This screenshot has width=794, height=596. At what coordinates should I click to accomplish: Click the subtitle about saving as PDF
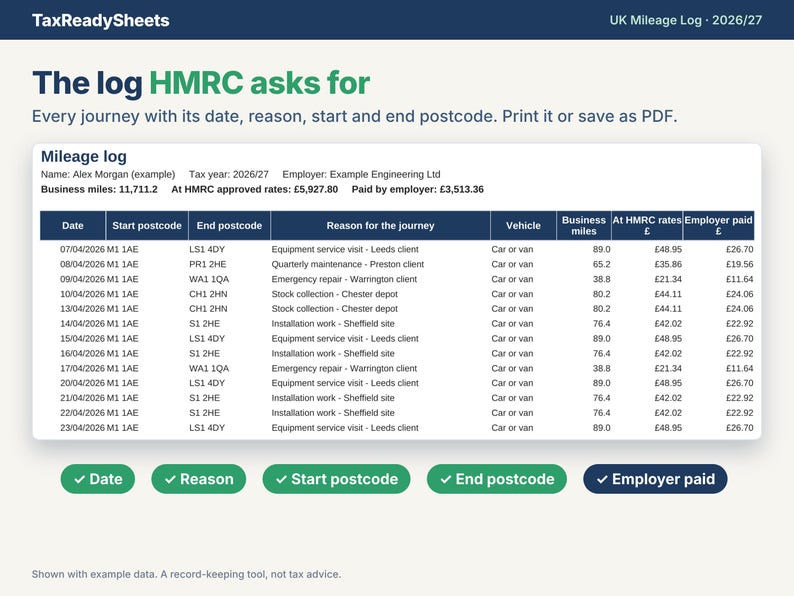tap(354, 116)
